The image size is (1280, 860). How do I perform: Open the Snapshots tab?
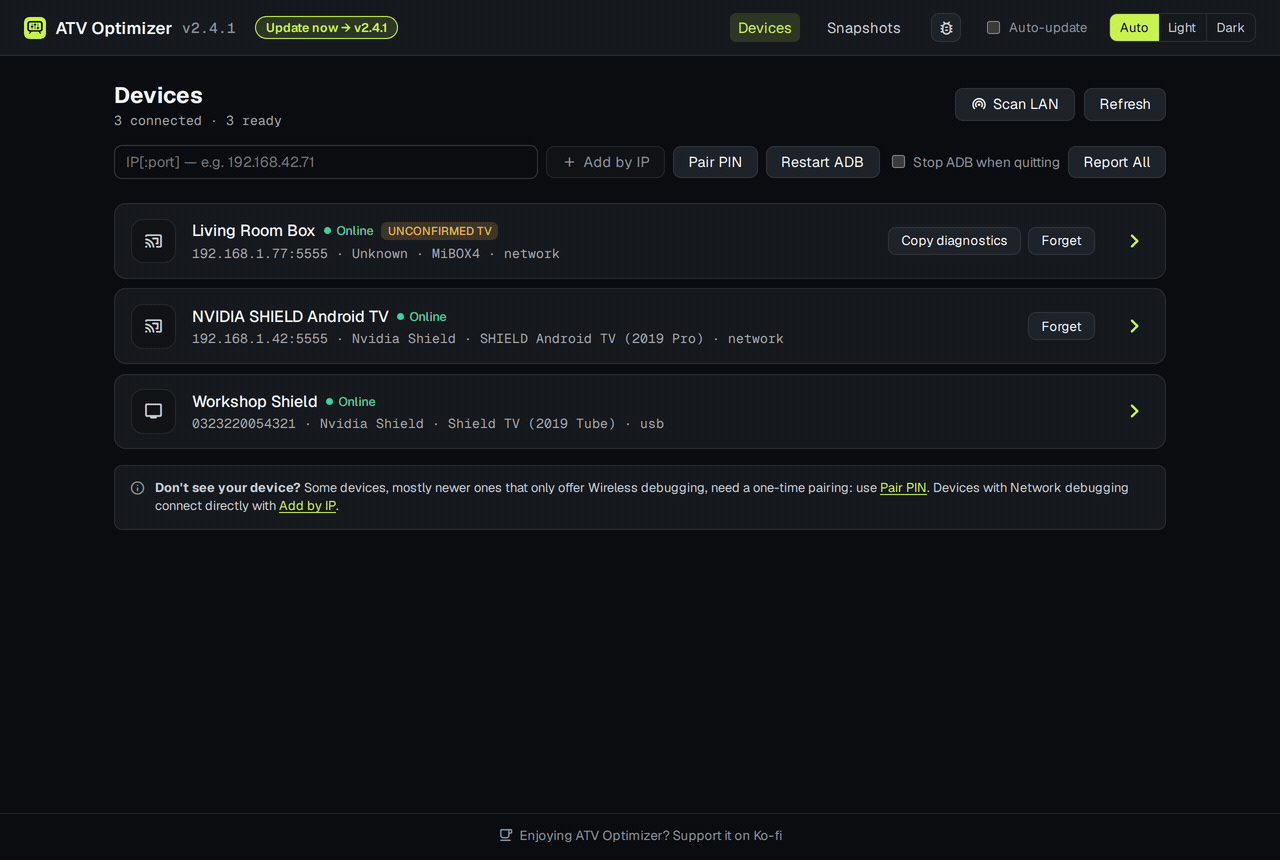[864, 28]
